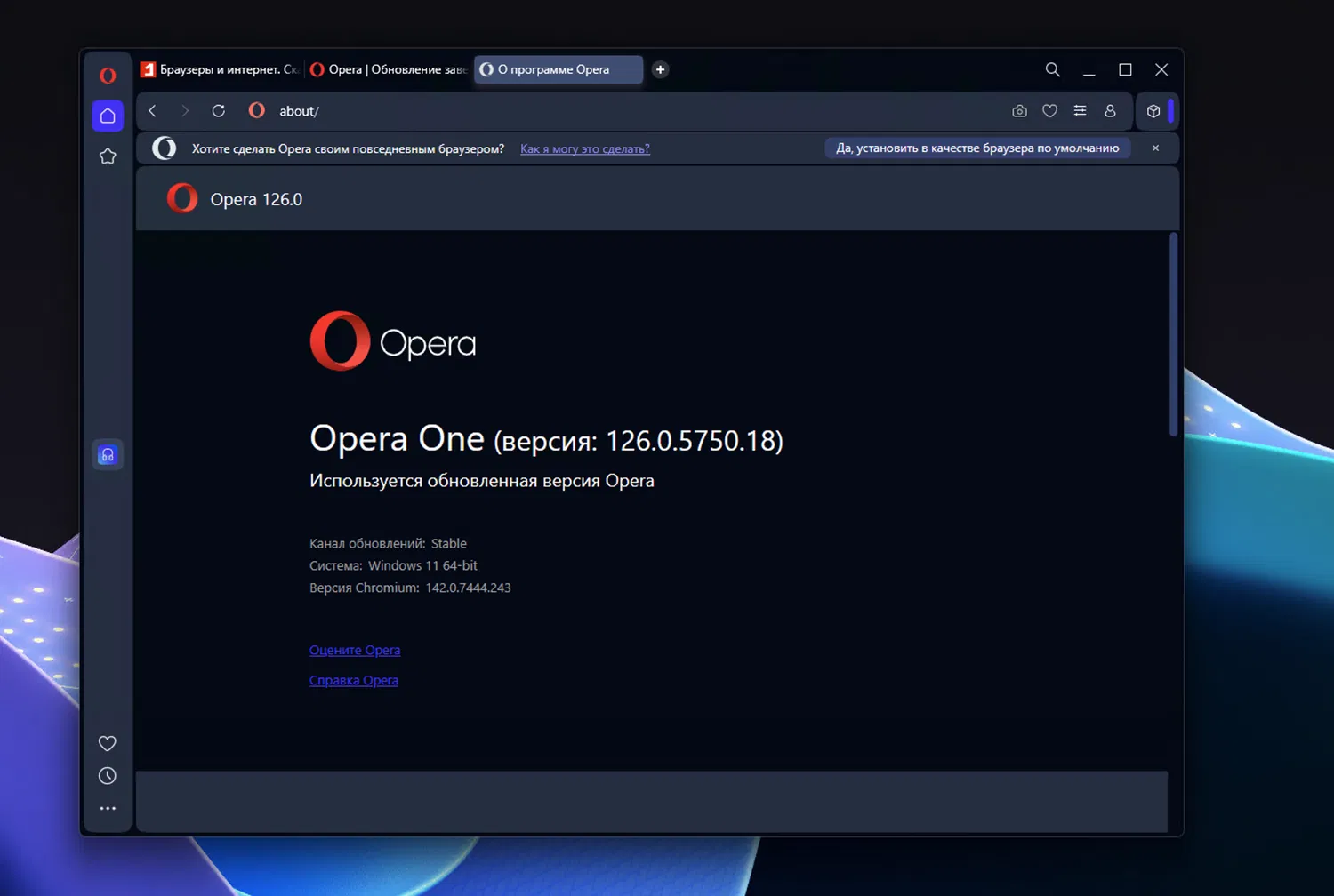Screen dimensions: 1334x896
Task: Click the 'Система: Windows 11 64-bit' line
Action: tap(393, 565)
